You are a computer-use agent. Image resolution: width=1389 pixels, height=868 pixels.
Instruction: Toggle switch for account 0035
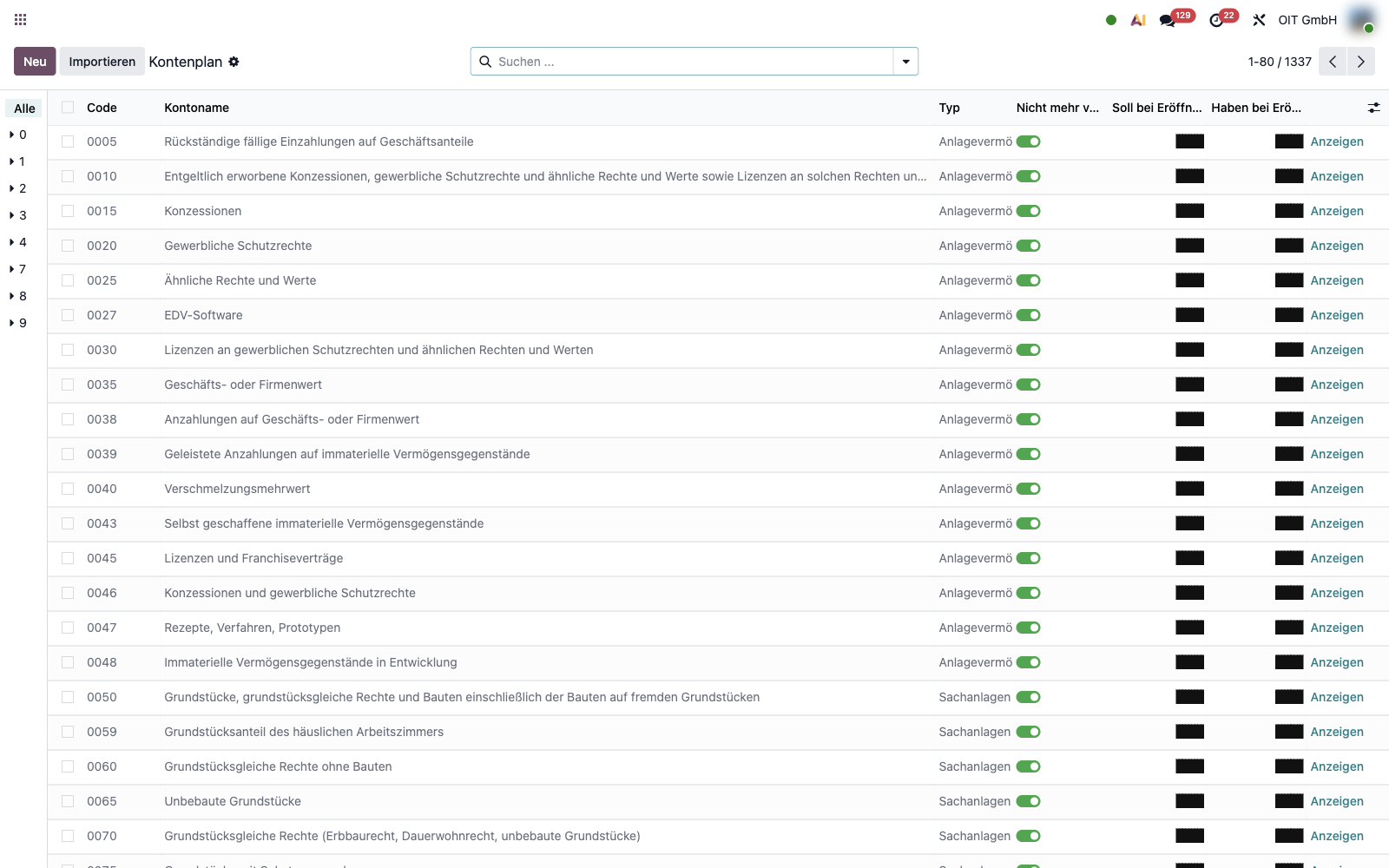click(x=1029, y=385)
